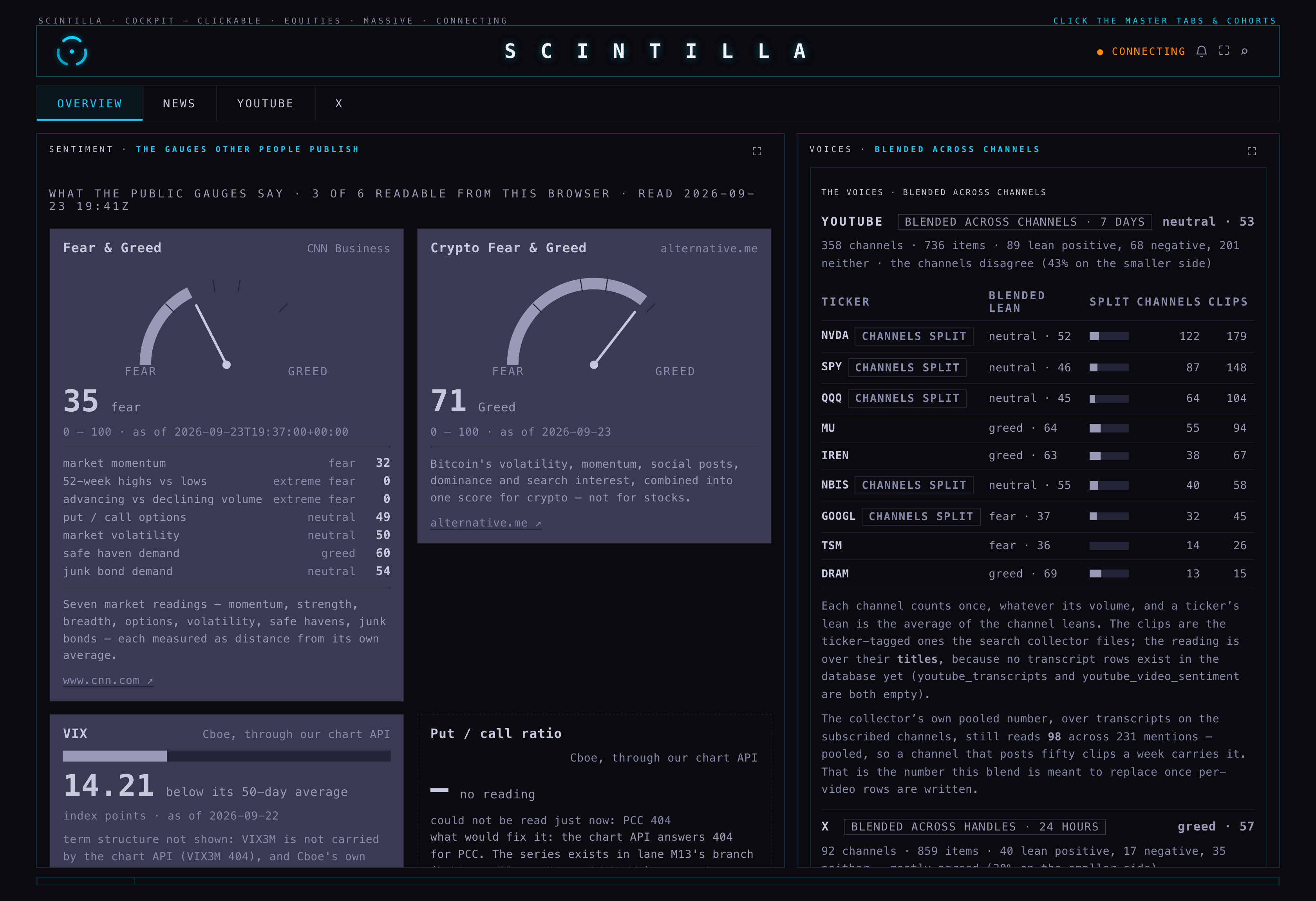Click the IREN 'greed · 63' lean value
This screenshot has width=1316, height=901.
point(1023,456)
